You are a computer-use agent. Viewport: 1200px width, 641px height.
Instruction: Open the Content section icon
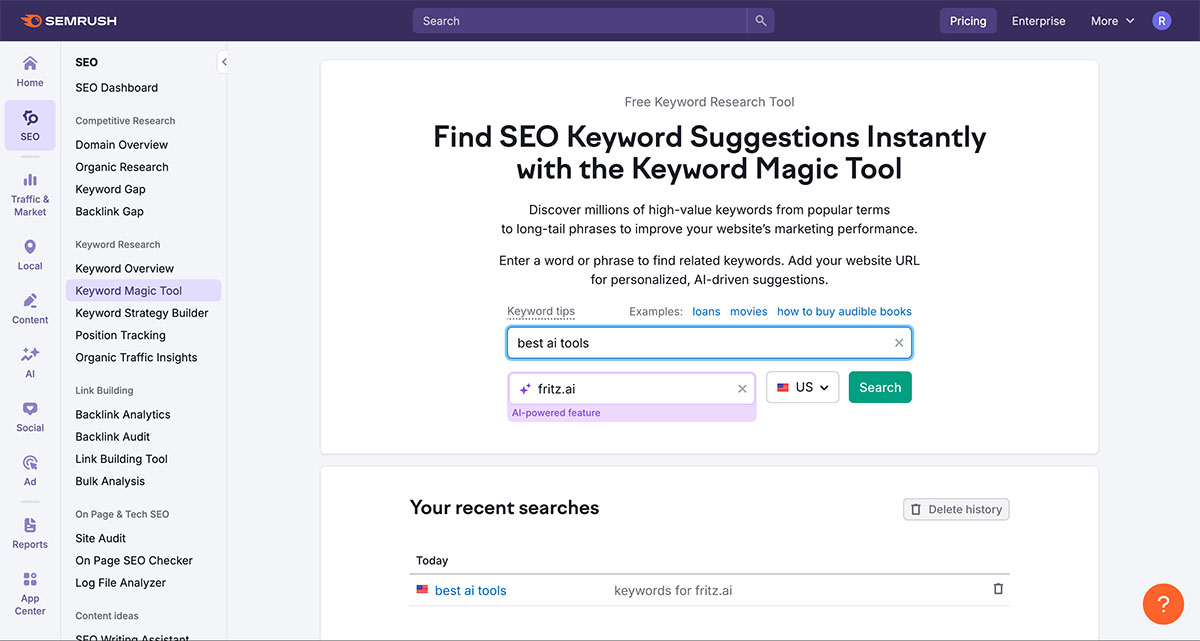click(x=29, y=306)
